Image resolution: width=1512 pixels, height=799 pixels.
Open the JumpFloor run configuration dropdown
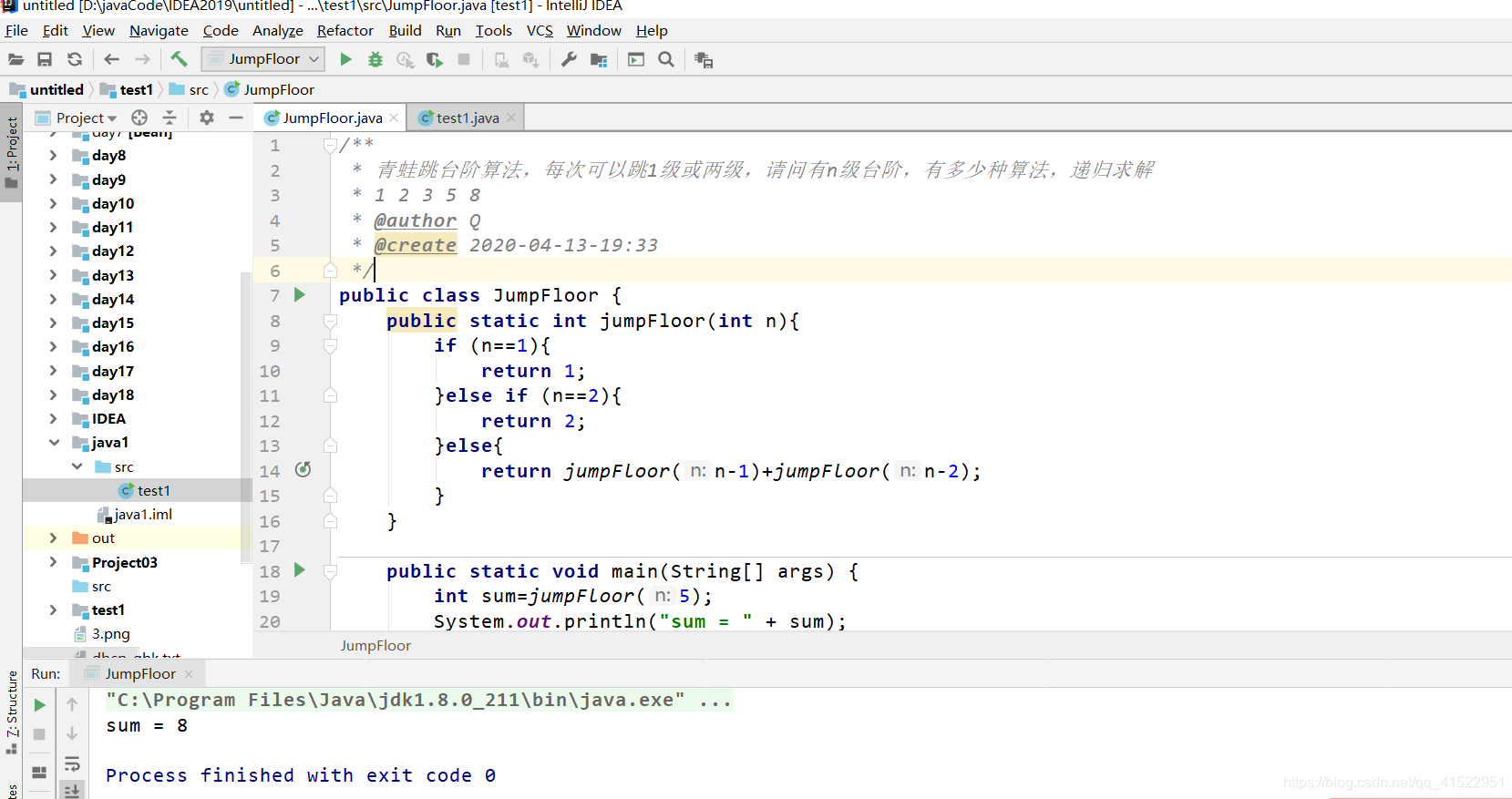pyautogui.click(x=263, y=59)
